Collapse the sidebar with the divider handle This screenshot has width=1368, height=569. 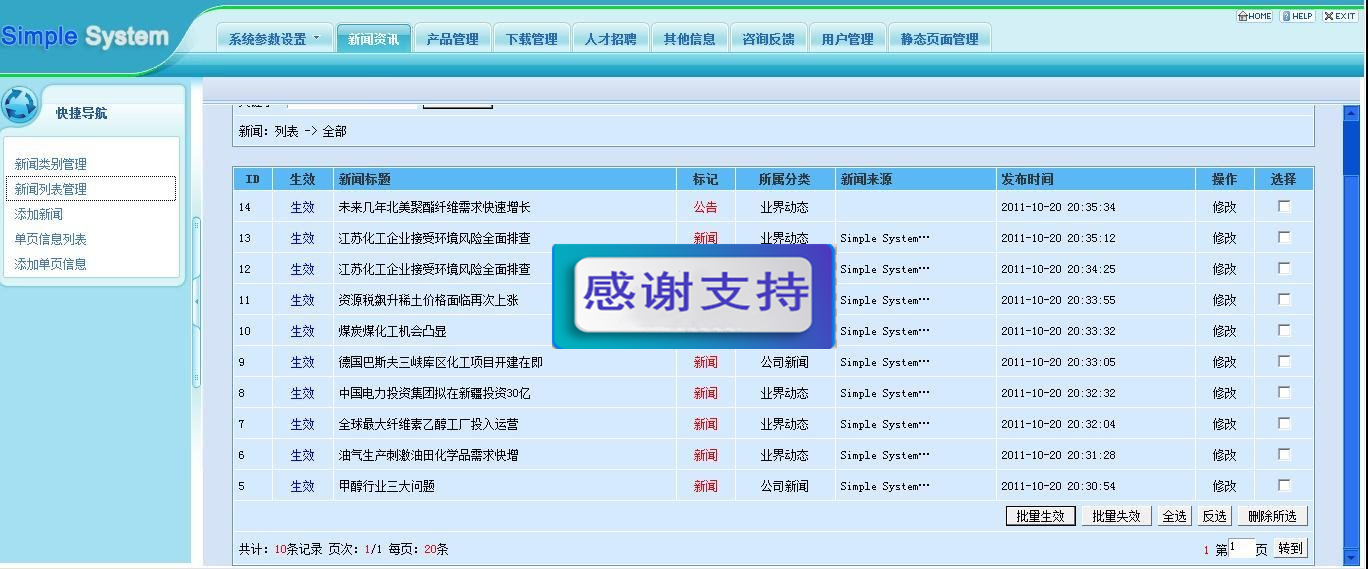point(197,301)
